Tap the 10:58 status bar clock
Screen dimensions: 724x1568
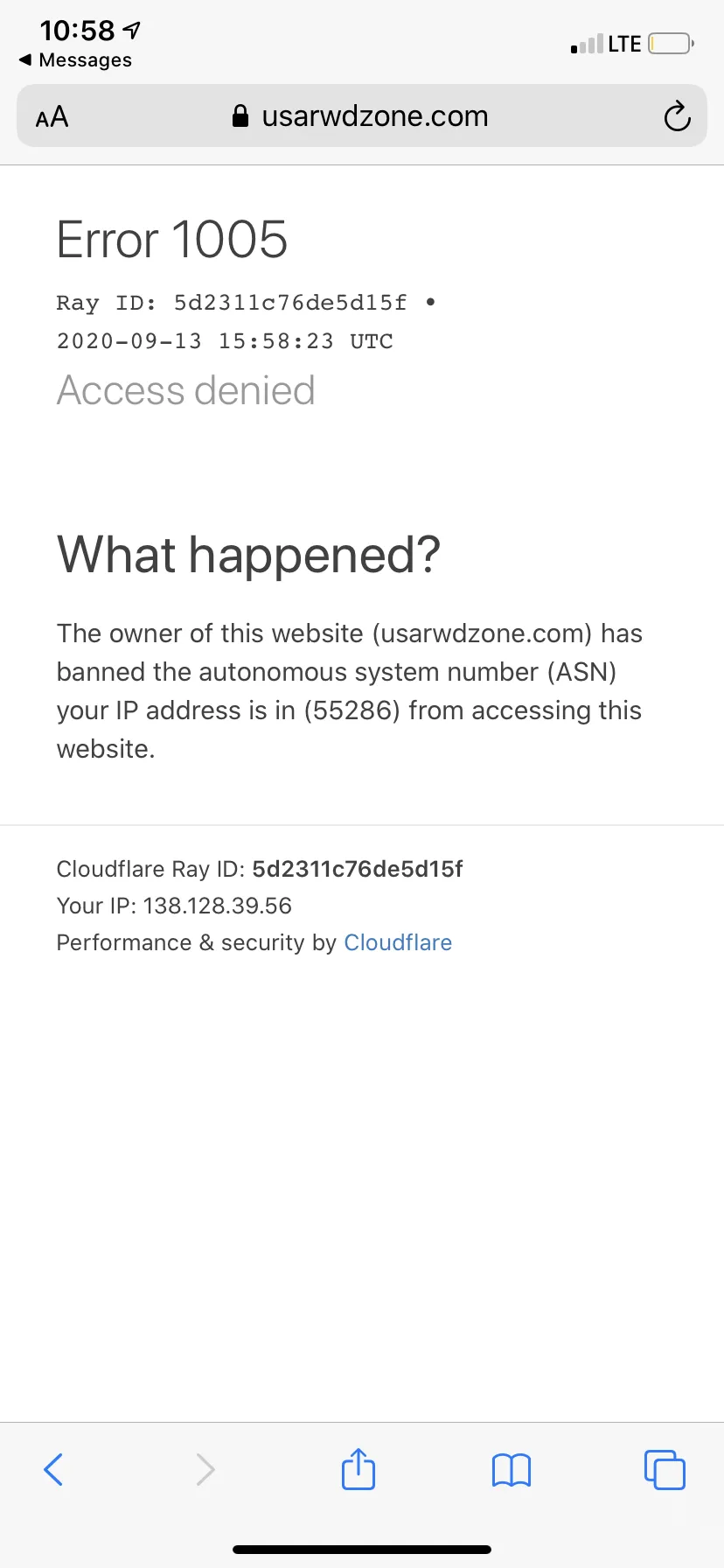[x=77, y=31]
